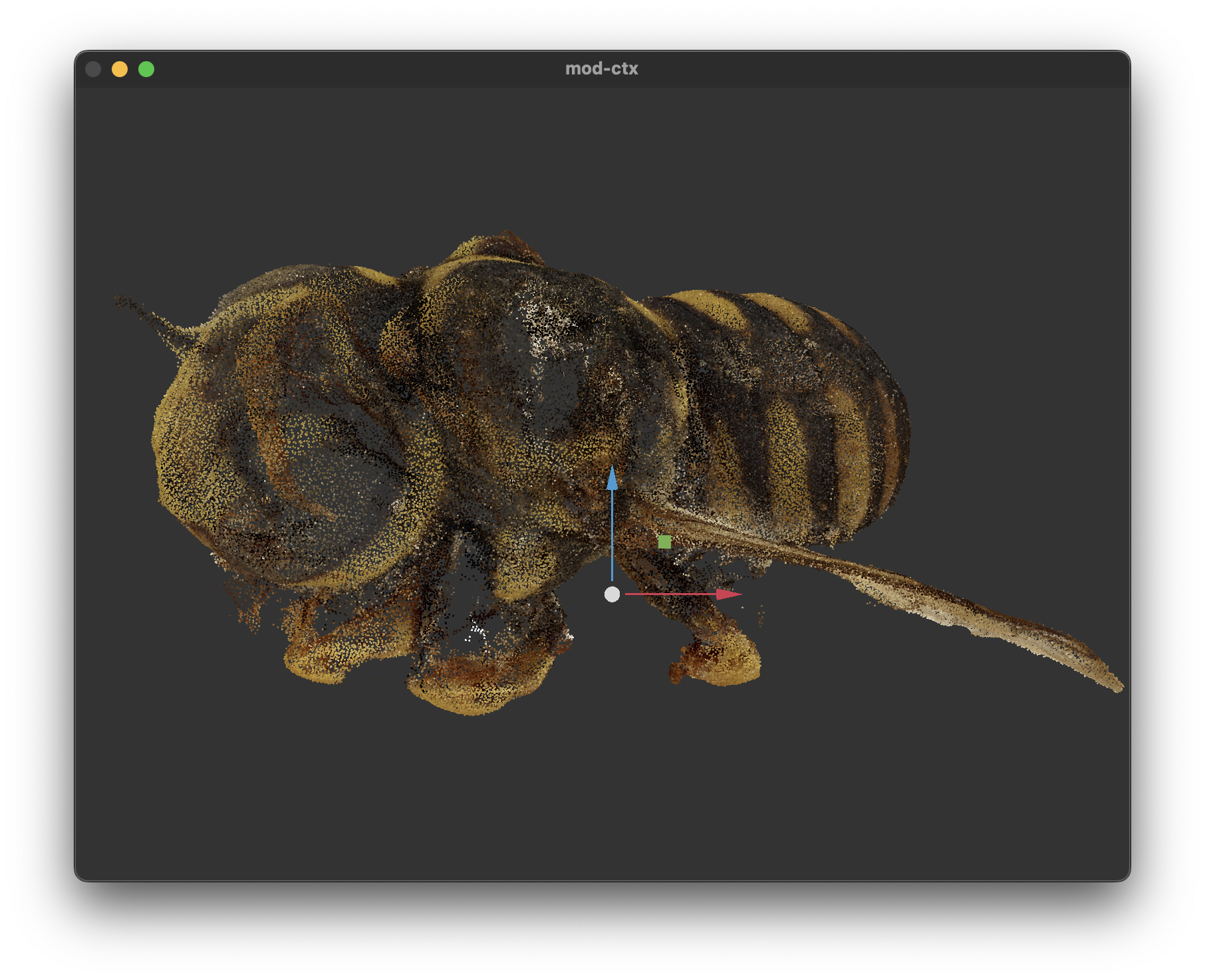Maximize the window with the green button

146,69
